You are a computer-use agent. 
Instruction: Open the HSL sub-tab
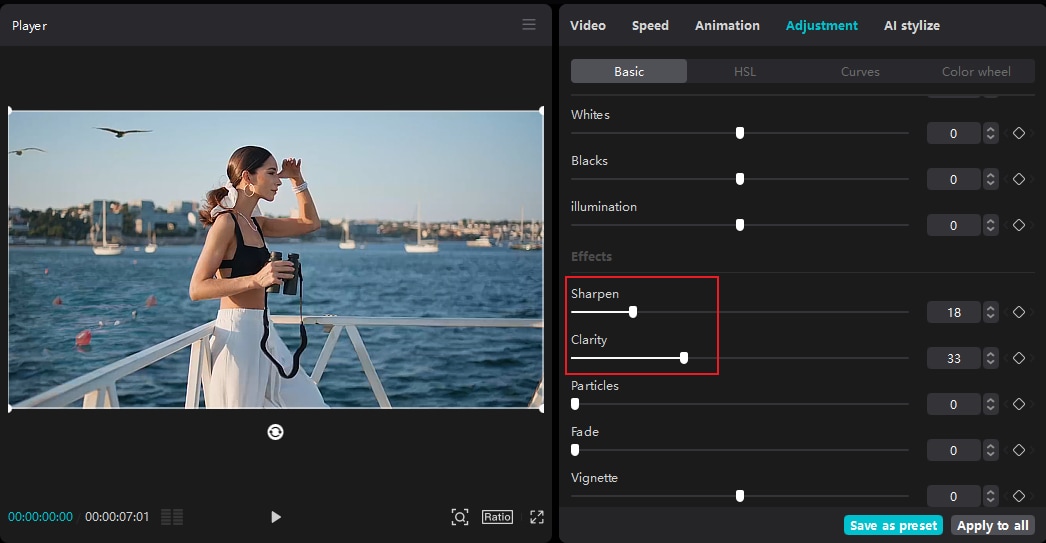pyautogui.click(x=745, y=71)
